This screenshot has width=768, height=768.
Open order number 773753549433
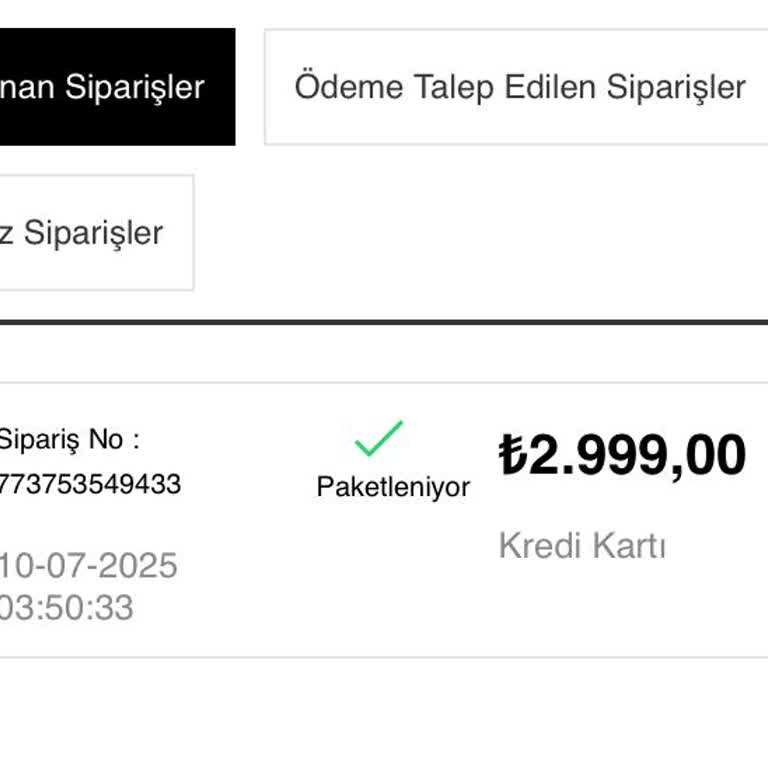click(x=90, y=485)
